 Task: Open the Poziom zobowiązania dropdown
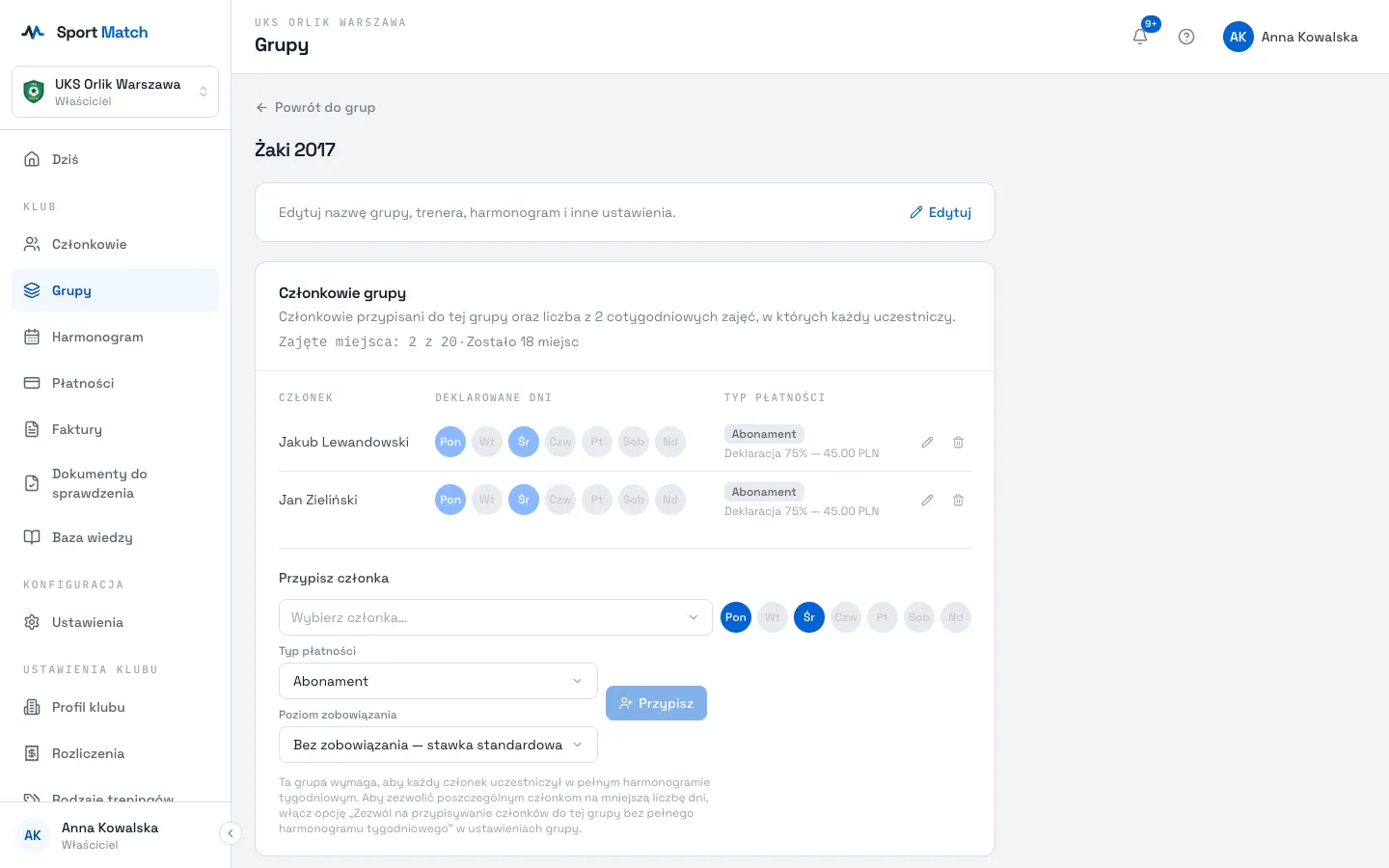[438, 745]
